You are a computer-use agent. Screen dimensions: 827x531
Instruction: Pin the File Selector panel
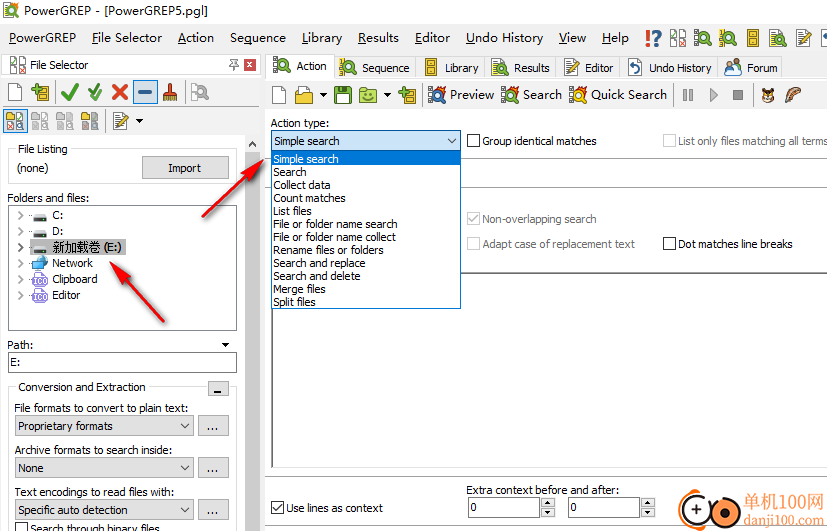pyautogui.click(x=234, y=65)
